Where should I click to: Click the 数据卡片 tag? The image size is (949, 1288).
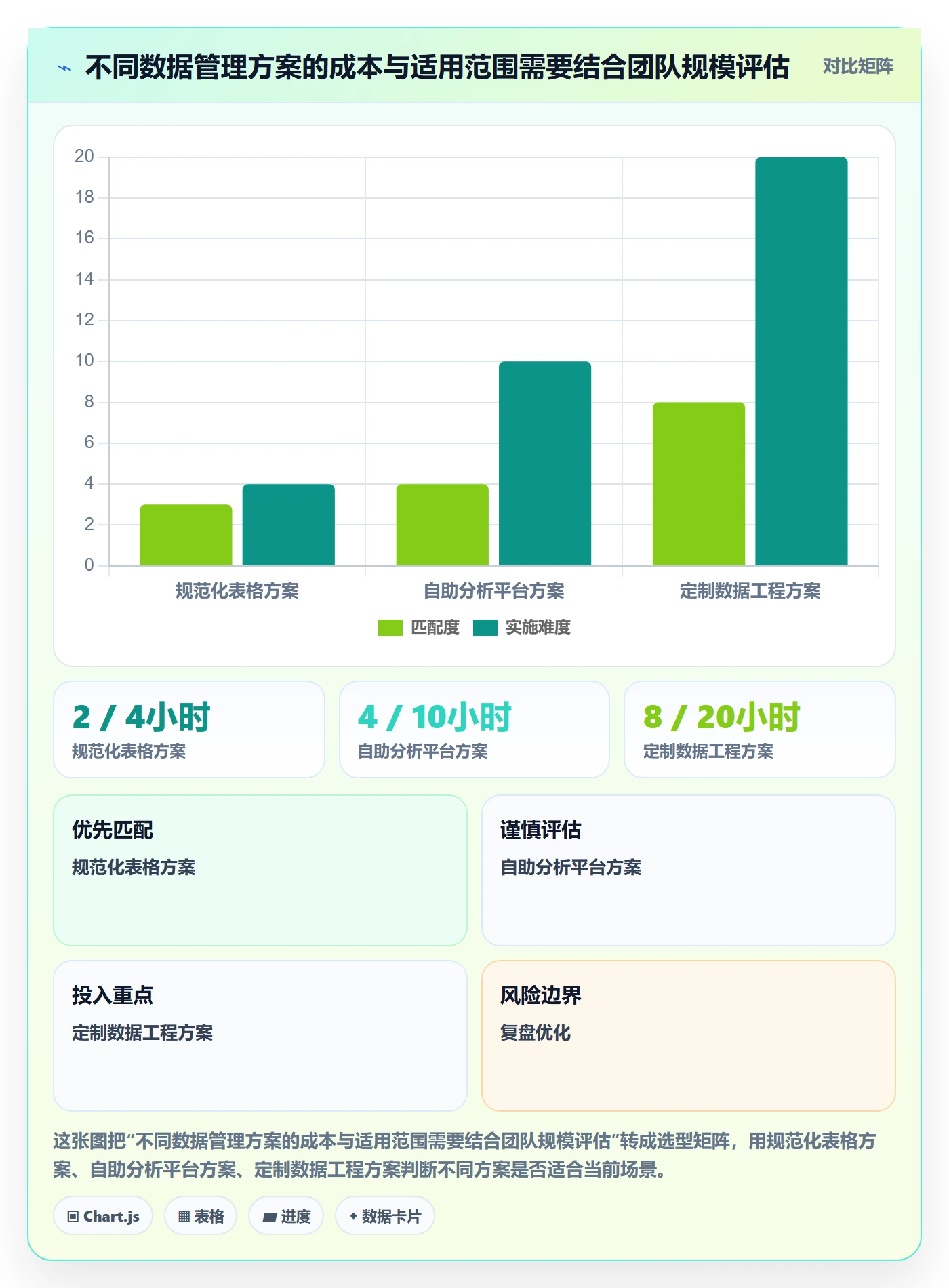tap(385, 1216)
